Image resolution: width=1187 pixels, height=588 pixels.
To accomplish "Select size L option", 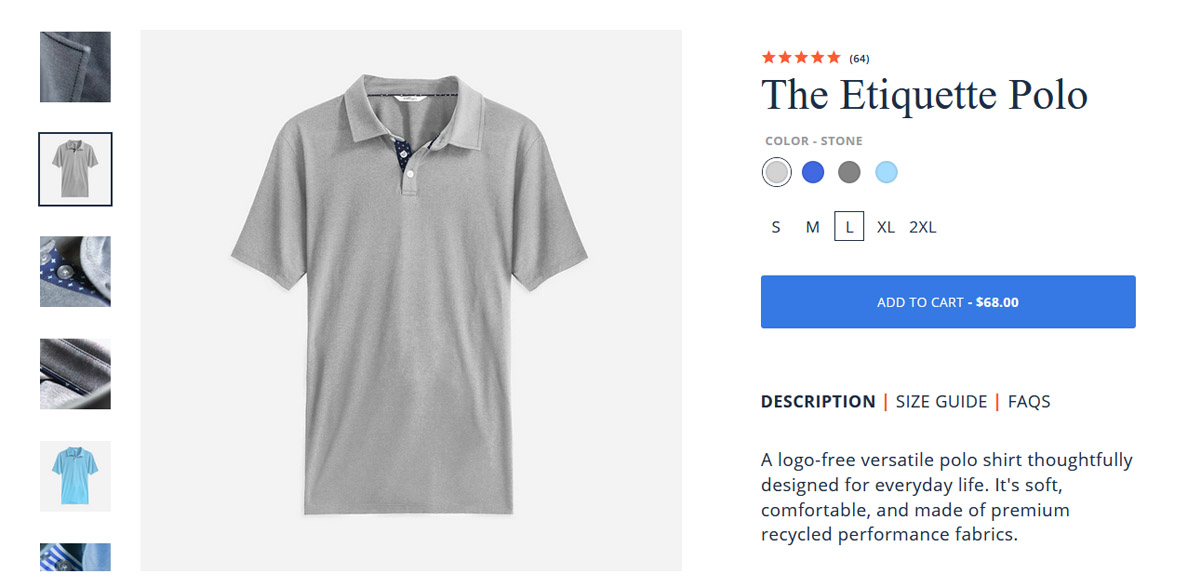I will [849, 227].
